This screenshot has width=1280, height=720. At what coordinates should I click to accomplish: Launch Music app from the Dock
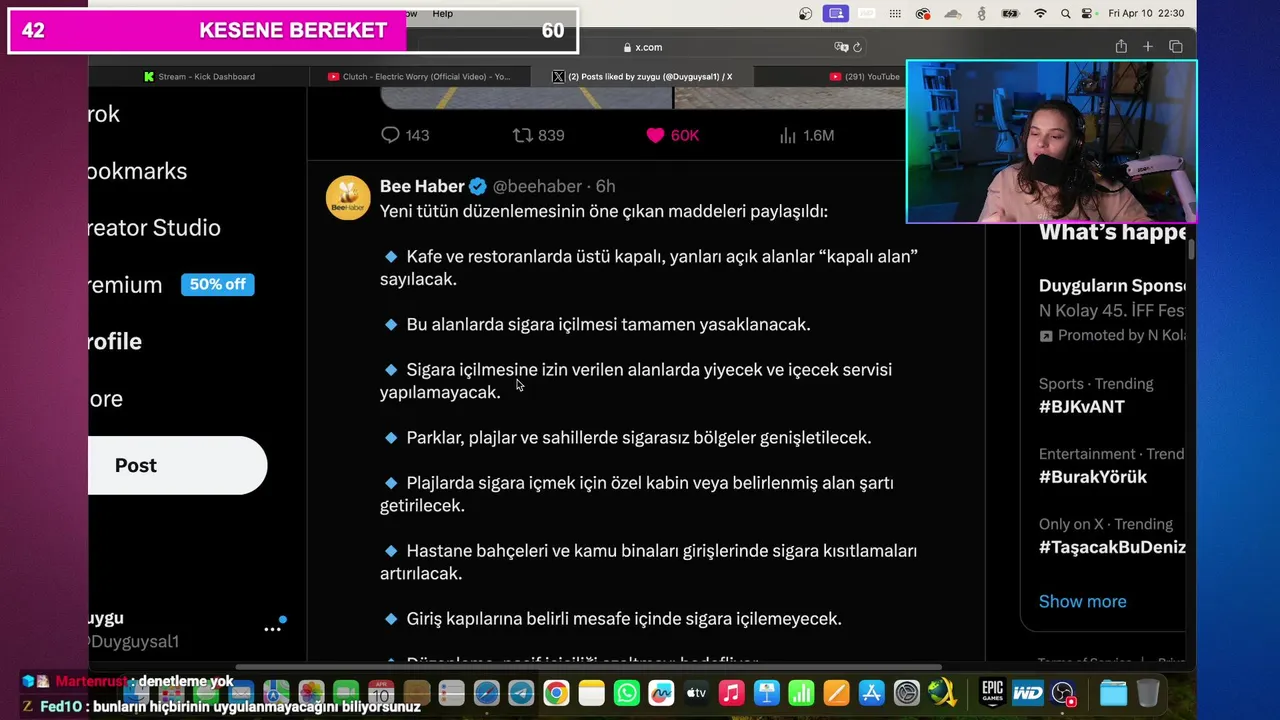[x=731, y=693]
